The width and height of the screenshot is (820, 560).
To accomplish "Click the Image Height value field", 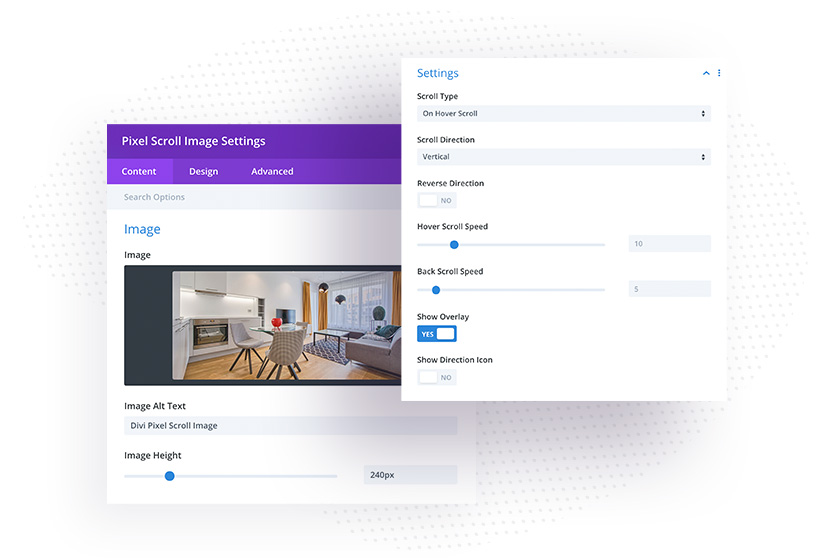I will [x=411, y=475].
